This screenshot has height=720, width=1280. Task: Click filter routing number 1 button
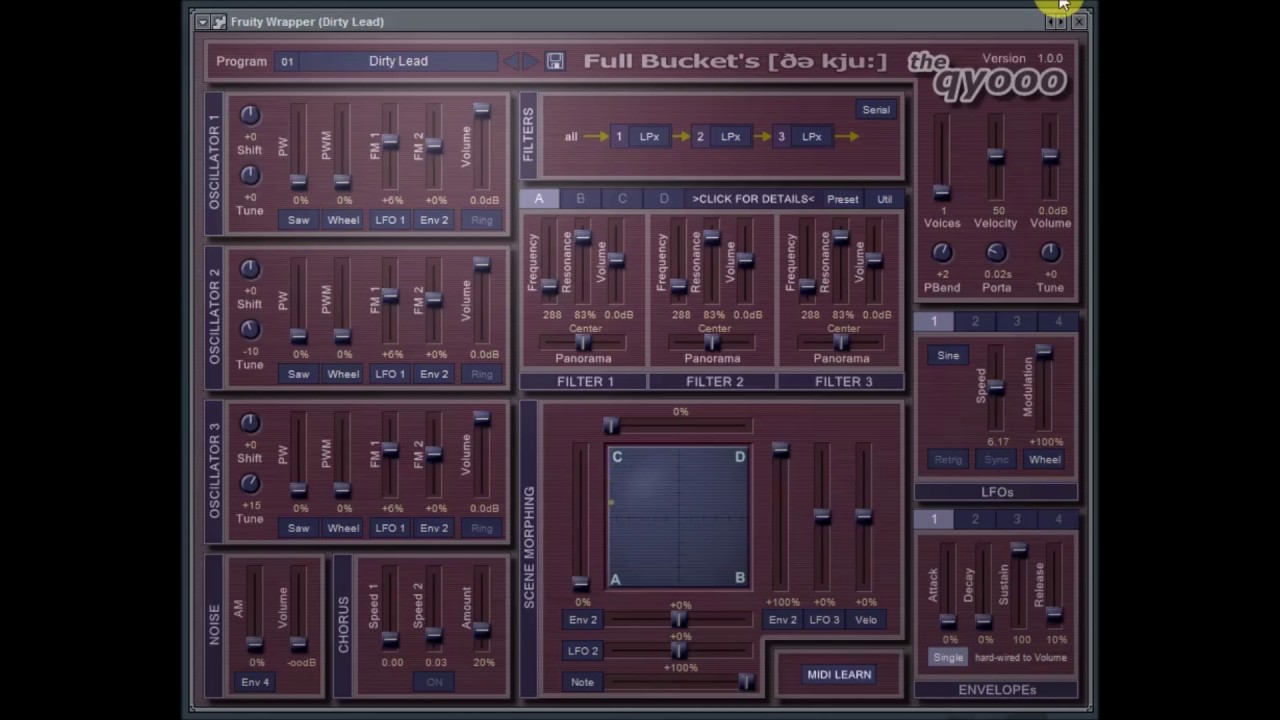619,137
